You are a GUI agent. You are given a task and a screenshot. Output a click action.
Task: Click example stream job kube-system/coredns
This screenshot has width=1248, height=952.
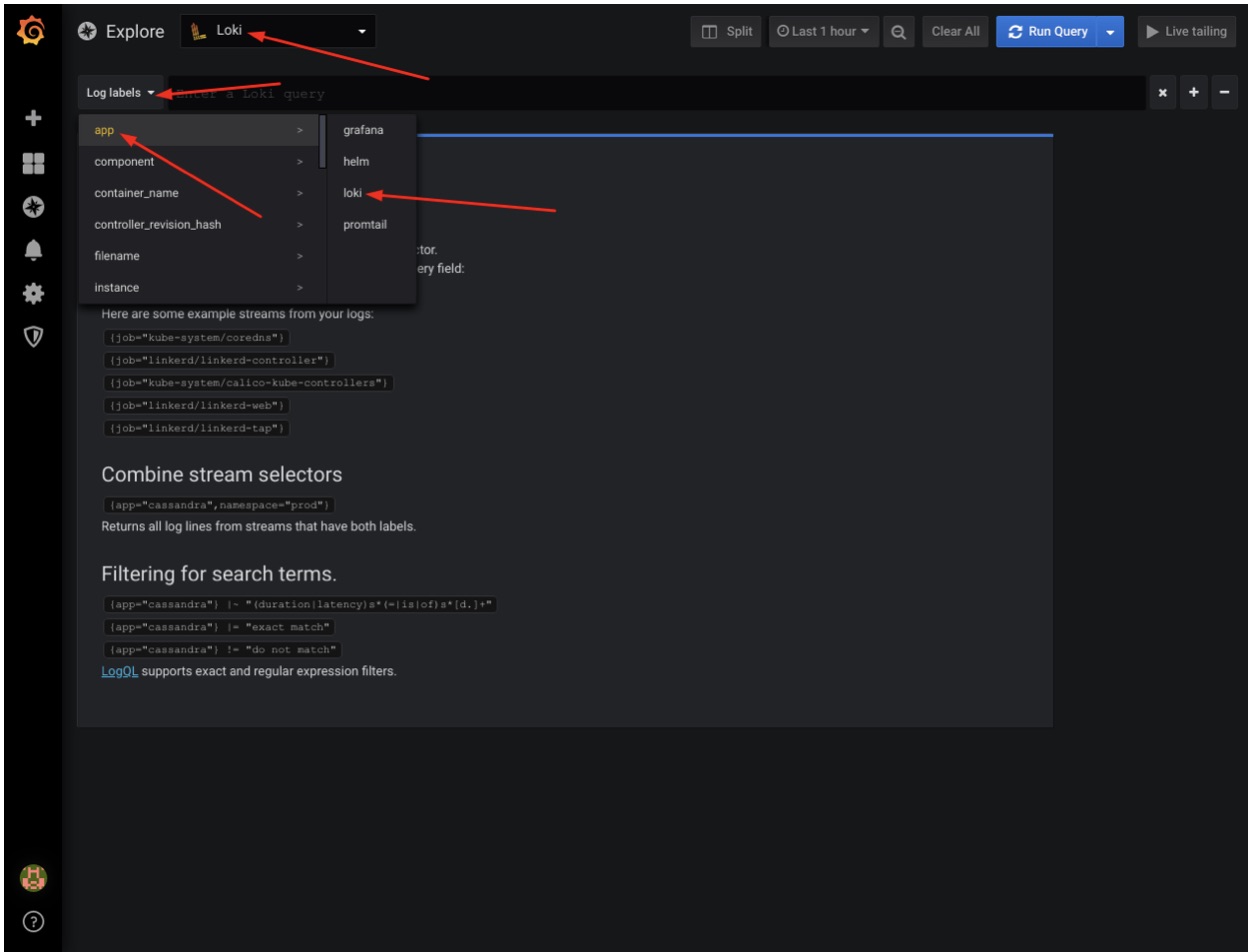[196, 338]
